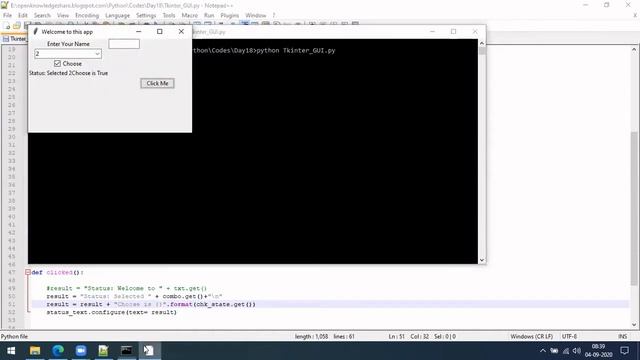640x360 pixels.
Task: Open the Window menu
Action: 256,16
